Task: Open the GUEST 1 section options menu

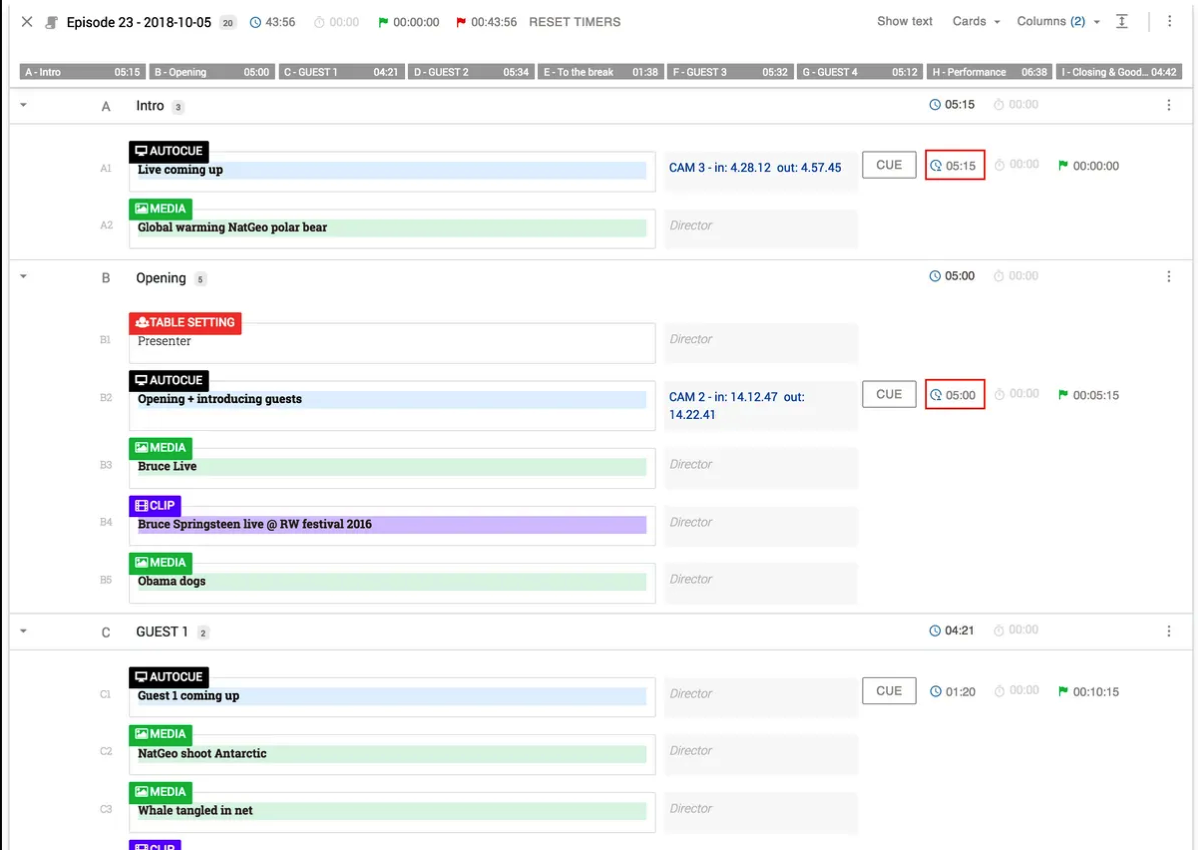Action: [1168, 631]
